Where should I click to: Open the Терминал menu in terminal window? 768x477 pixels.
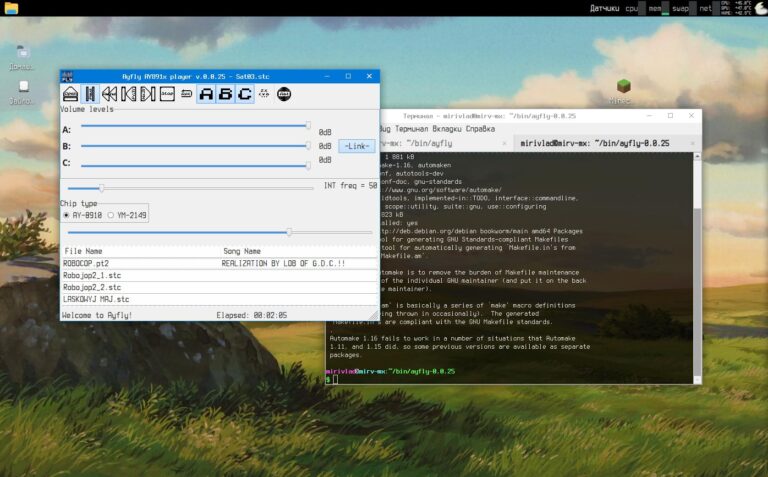coord(411,129)
